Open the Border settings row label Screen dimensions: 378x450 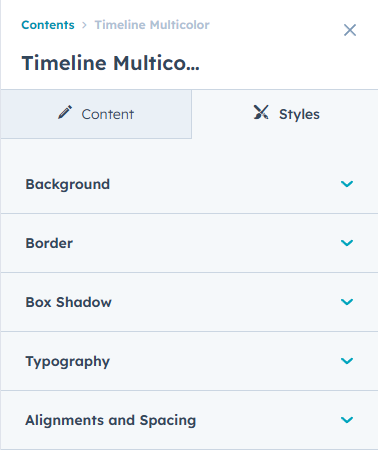click(49, 243)
